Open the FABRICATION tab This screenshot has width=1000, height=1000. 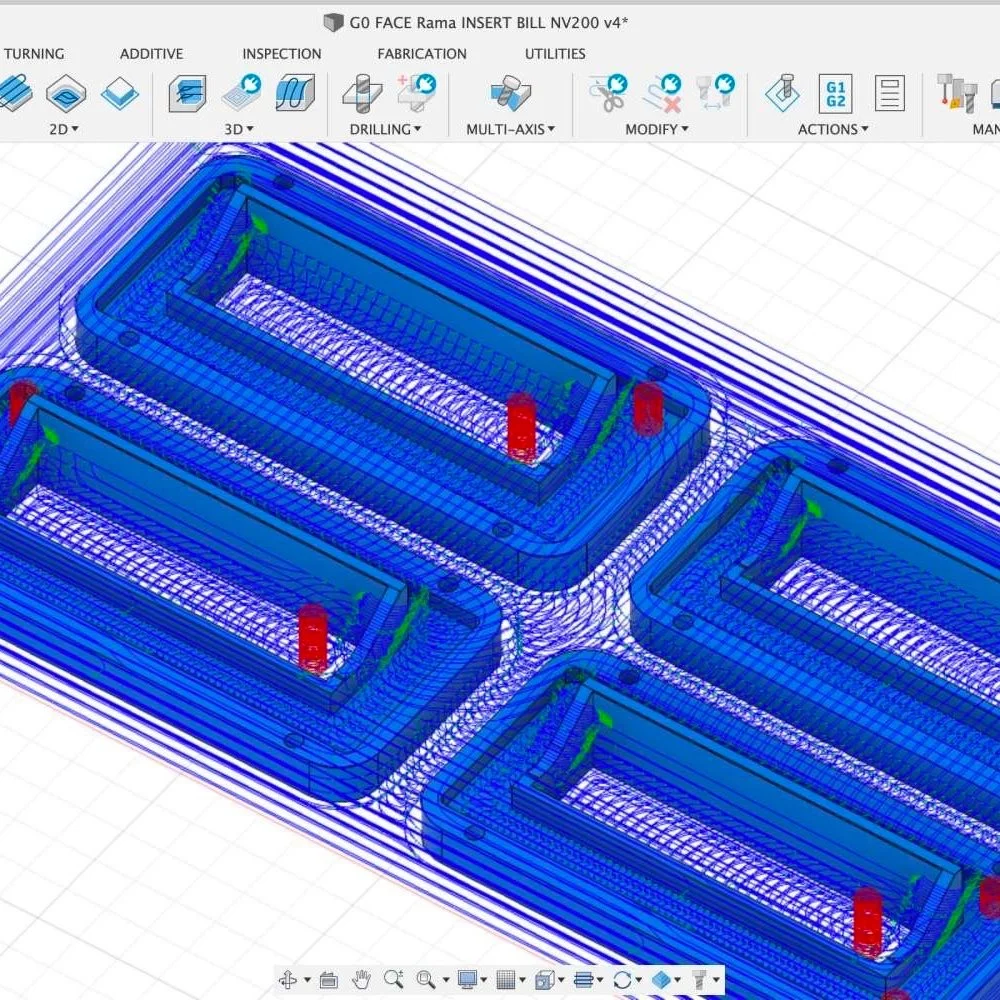pyautogui.click(x=422, y=54)
